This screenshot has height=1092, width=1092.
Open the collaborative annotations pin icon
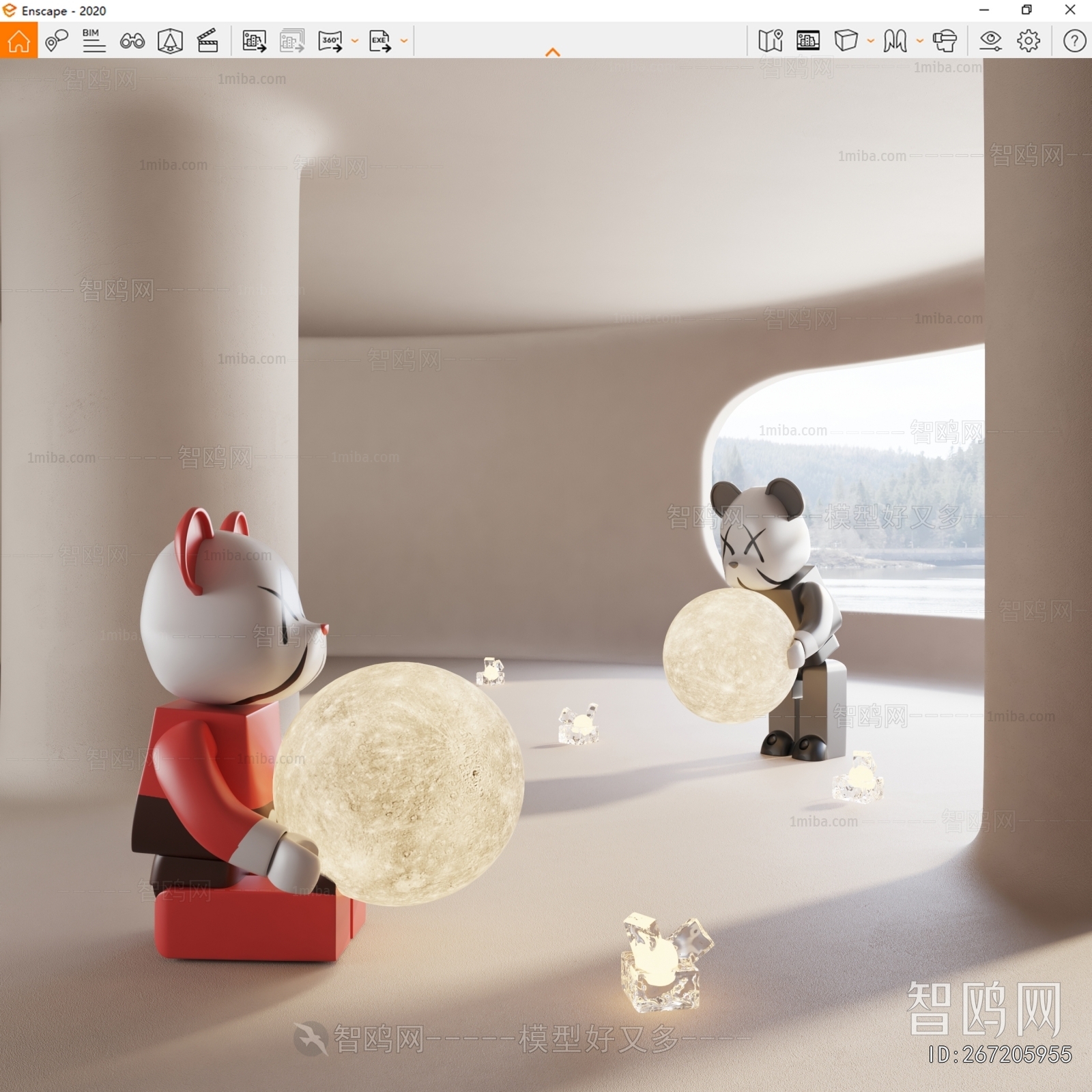click(57, 41)
